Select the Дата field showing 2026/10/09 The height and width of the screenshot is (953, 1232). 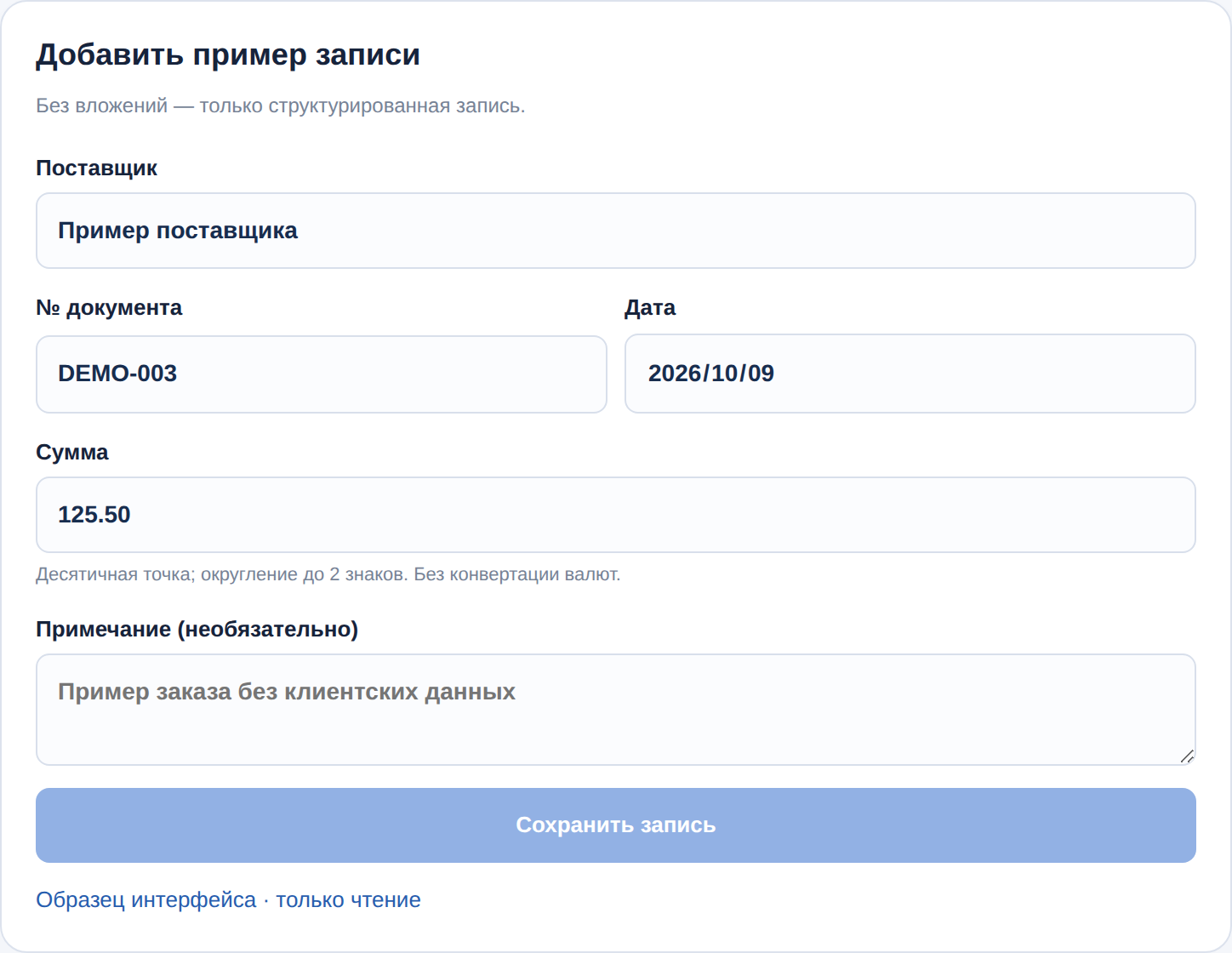(910, 374)
